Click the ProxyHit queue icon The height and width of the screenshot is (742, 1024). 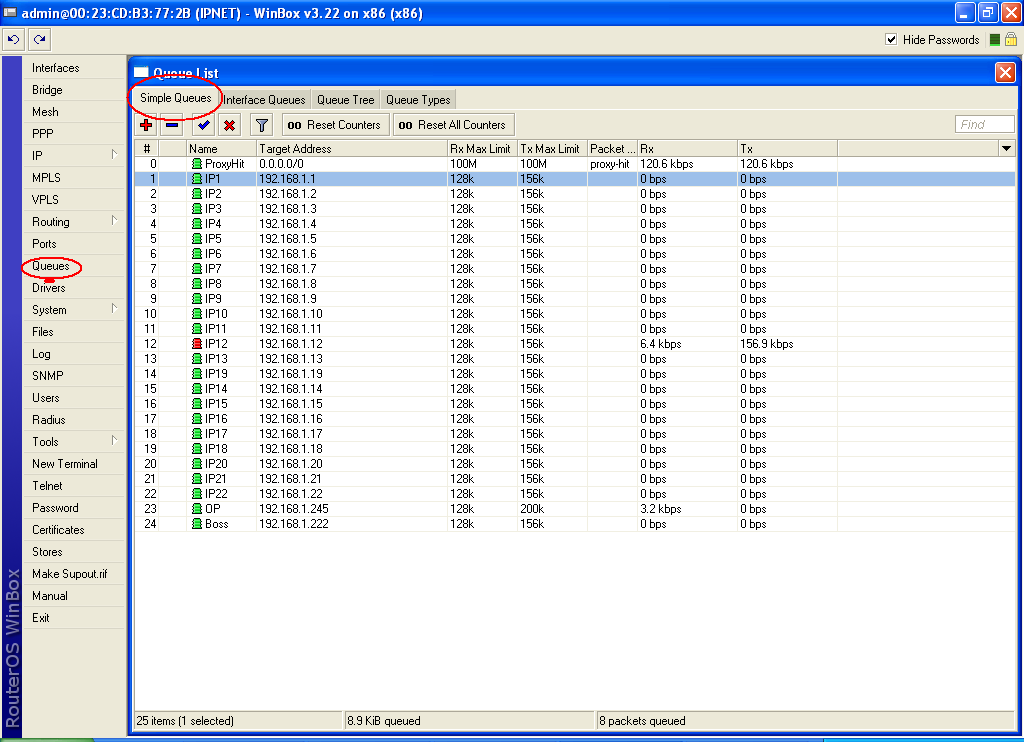pos(197,164)
